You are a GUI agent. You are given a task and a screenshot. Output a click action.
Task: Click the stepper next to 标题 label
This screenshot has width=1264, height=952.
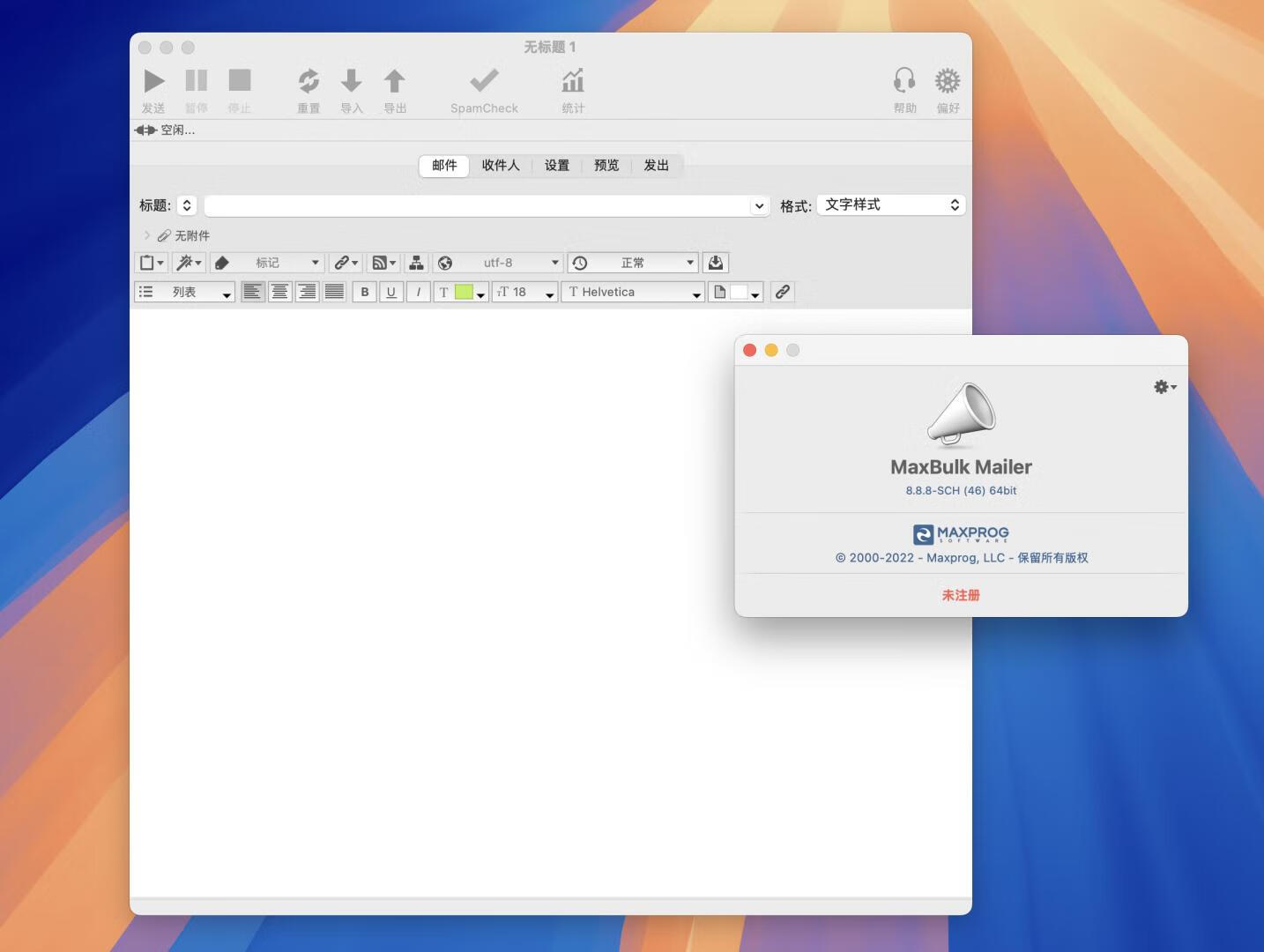tap(187, 205)
